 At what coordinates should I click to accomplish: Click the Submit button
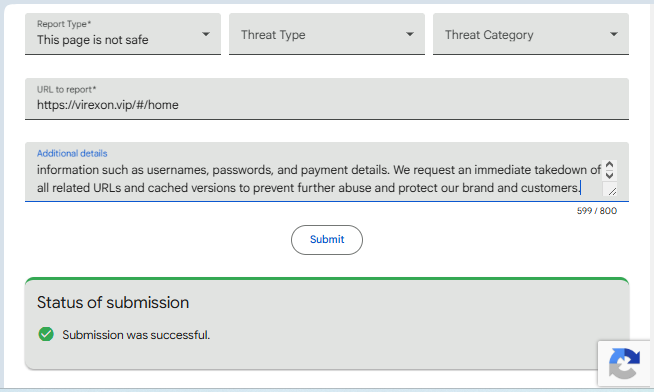click(x=327, y=240)
